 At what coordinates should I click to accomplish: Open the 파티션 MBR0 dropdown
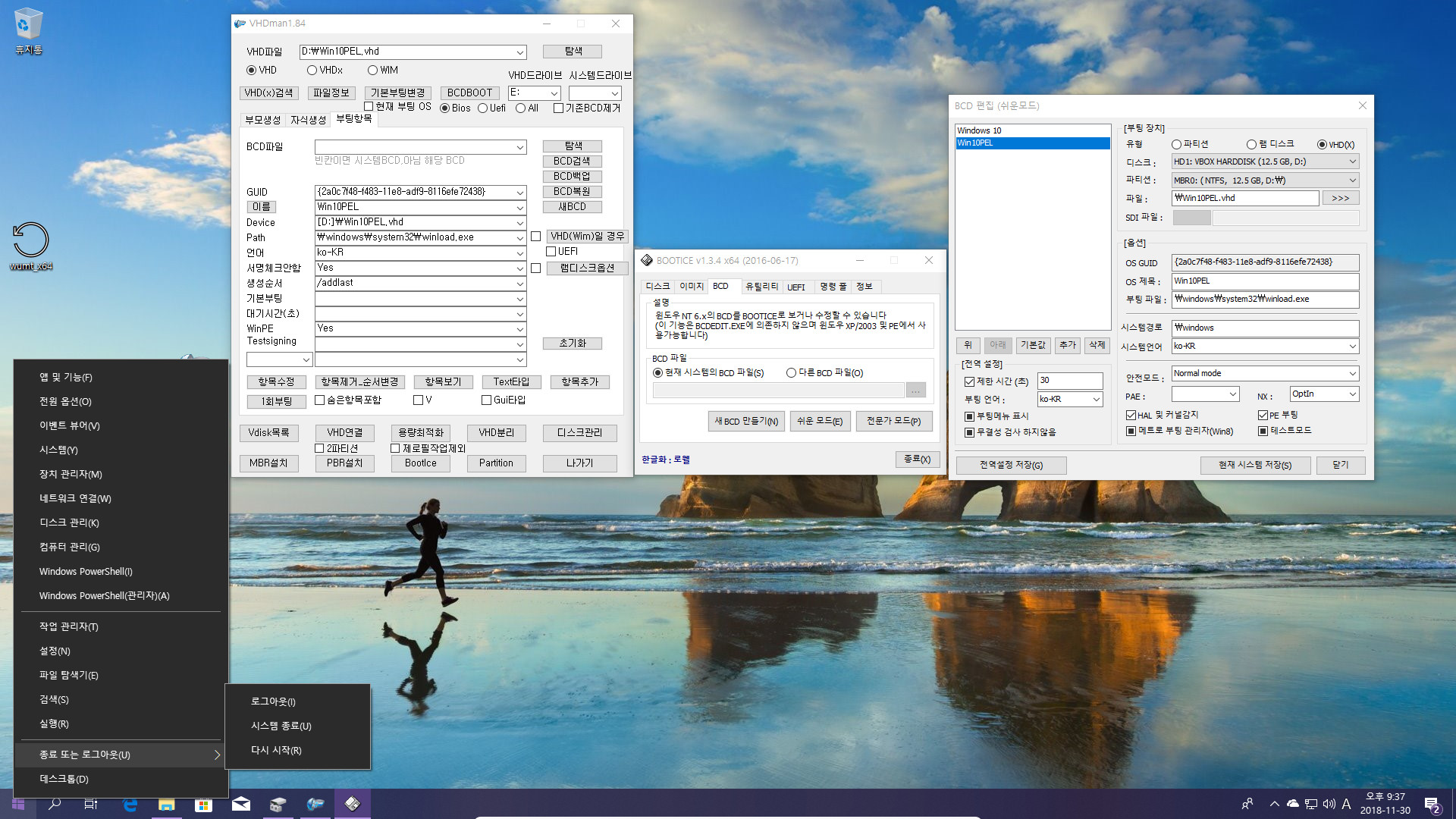pos(1352,180)
